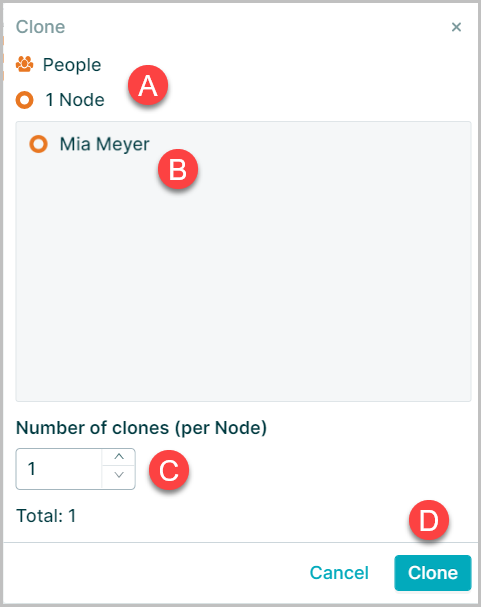481x607 pixels.
Task: Click the Clone dialog title text
Action: pyautogui.click(x=40, y=27)
